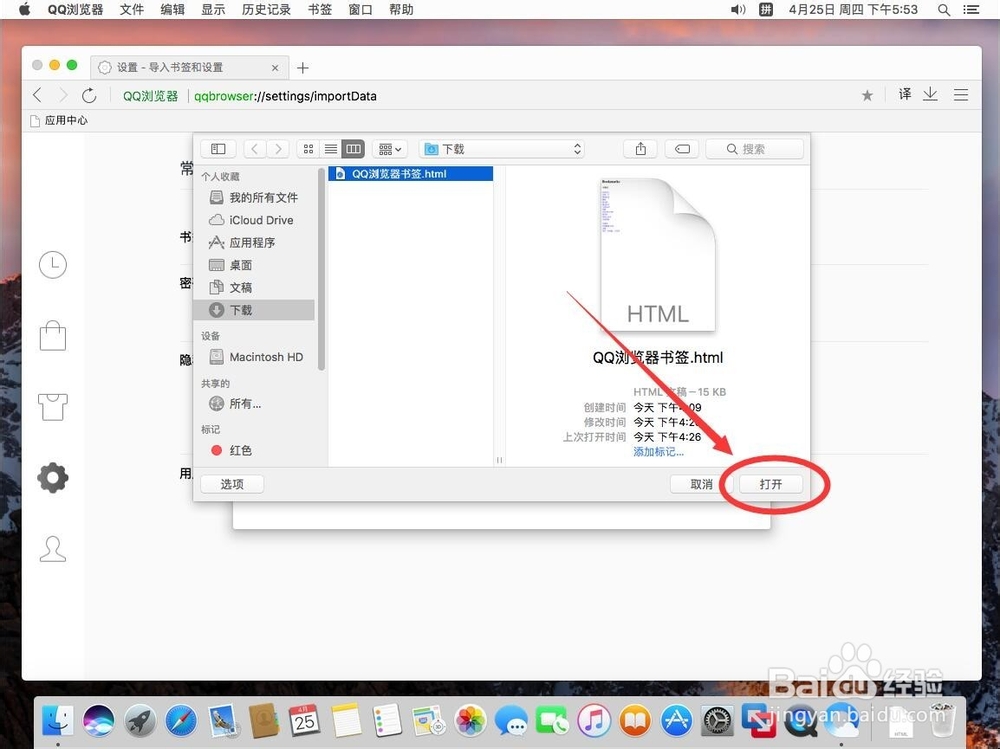Select QQ浏览器书签.html file in list
This screenshot has height=749, width=1000.
click(411, 174)
